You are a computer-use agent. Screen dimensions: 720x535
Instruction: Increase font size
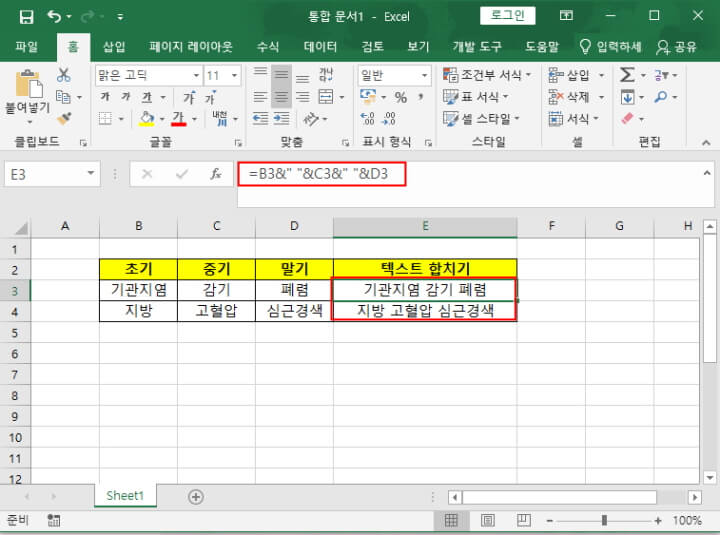190,97
